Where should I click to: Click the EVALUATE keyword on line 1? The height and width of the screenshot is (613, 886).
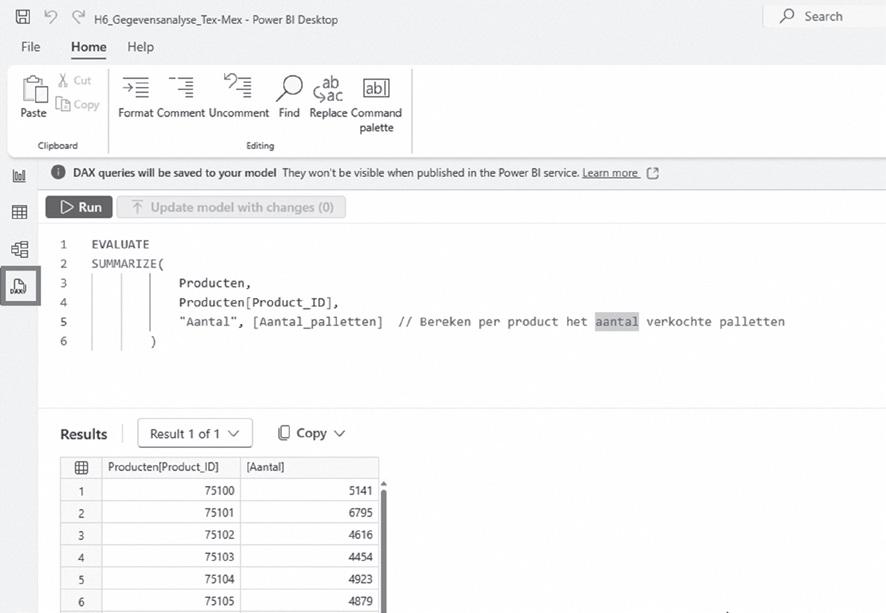[120, 245]
